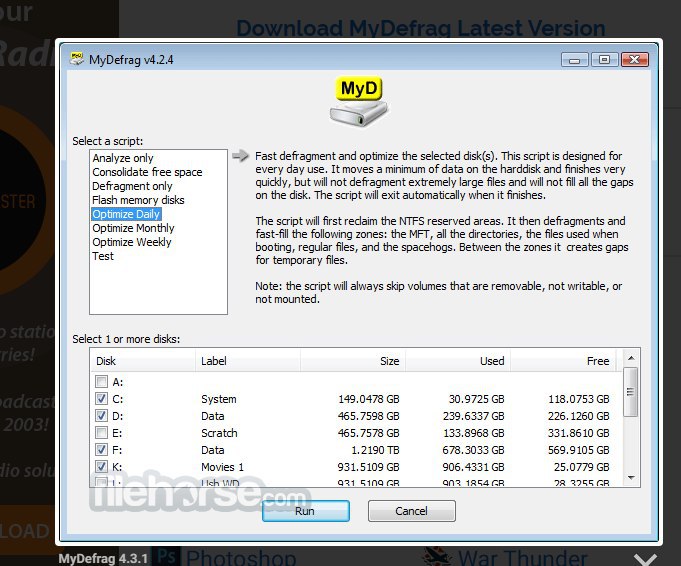Viewport: 681px width, 566px height.
Task: Click the Label column header
Action: tap(248, 361)
